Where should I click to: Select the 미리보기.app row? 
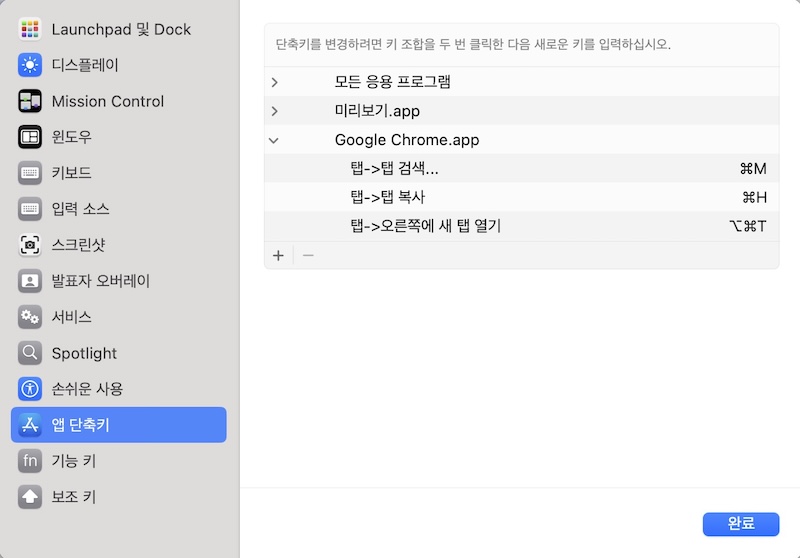pyautogui.click(x=521, y=111)
